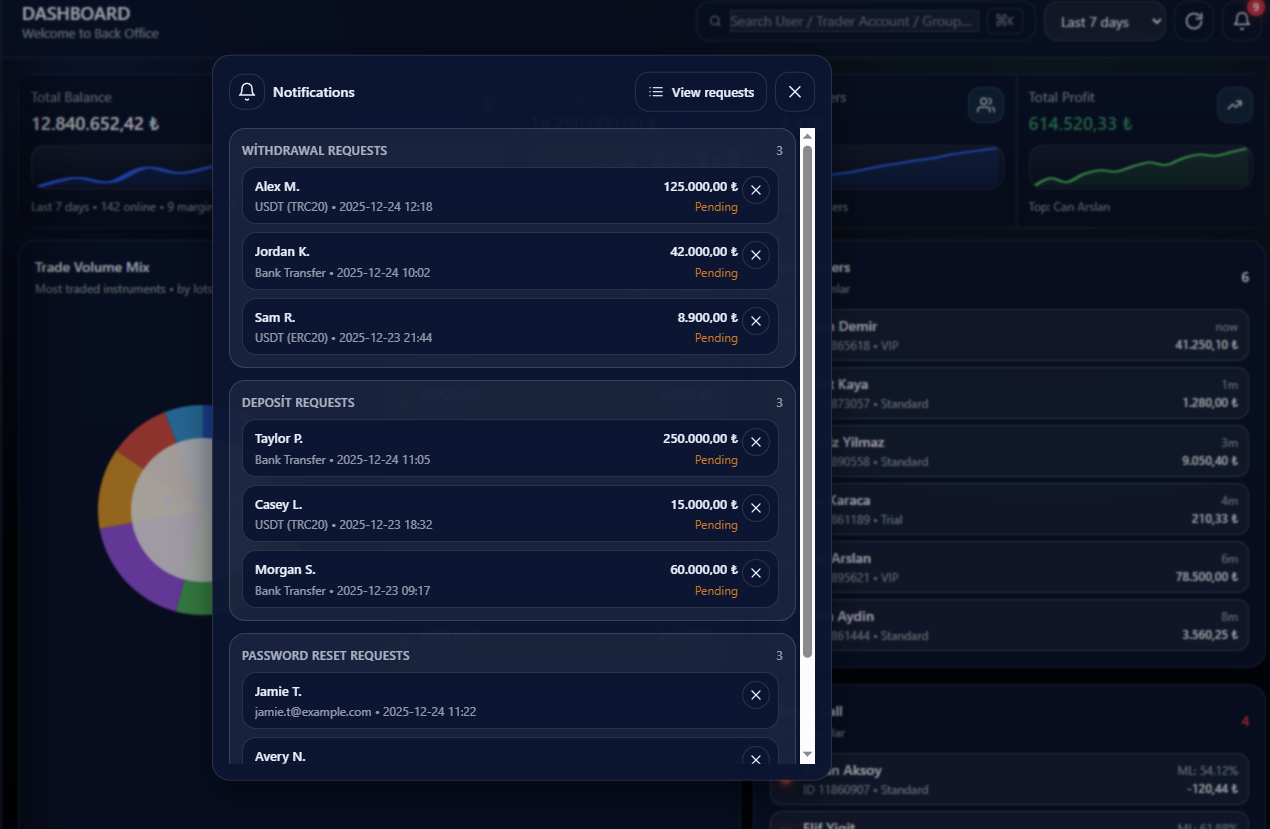
Task: Dismiss Jamie T. password reset request
Action: pyautogui.click(x=755, y=695)
